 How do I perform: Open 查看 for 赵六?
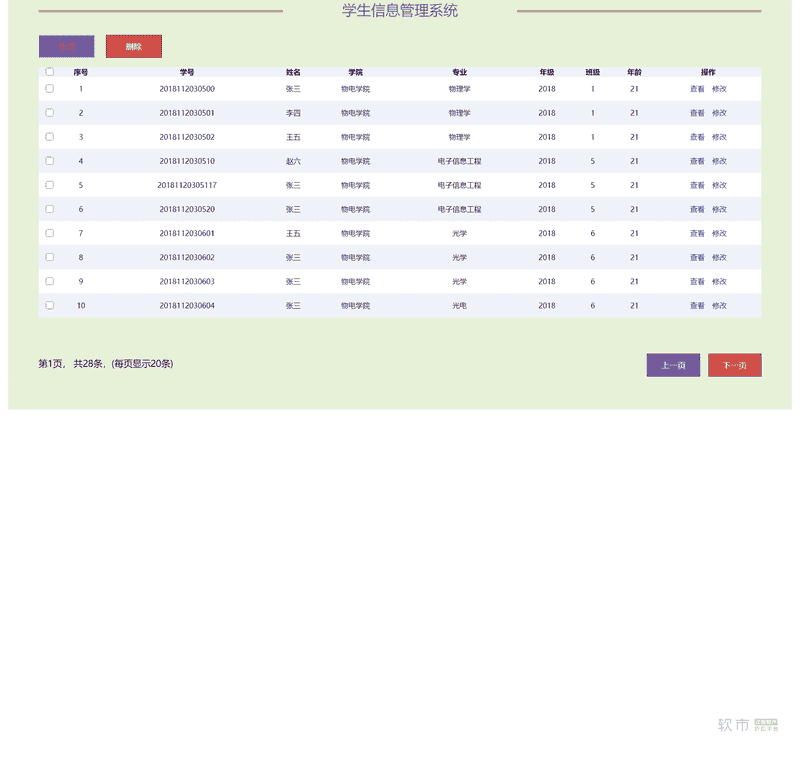pyautogui.click(x=697, y=161)
